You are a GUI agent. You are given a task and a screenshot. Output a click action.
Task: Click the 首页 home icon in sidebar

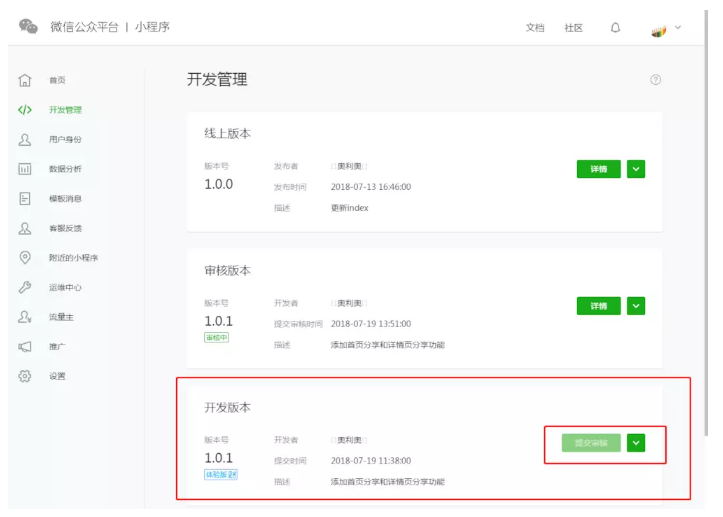pyautogui.click(x=25, y=80)
